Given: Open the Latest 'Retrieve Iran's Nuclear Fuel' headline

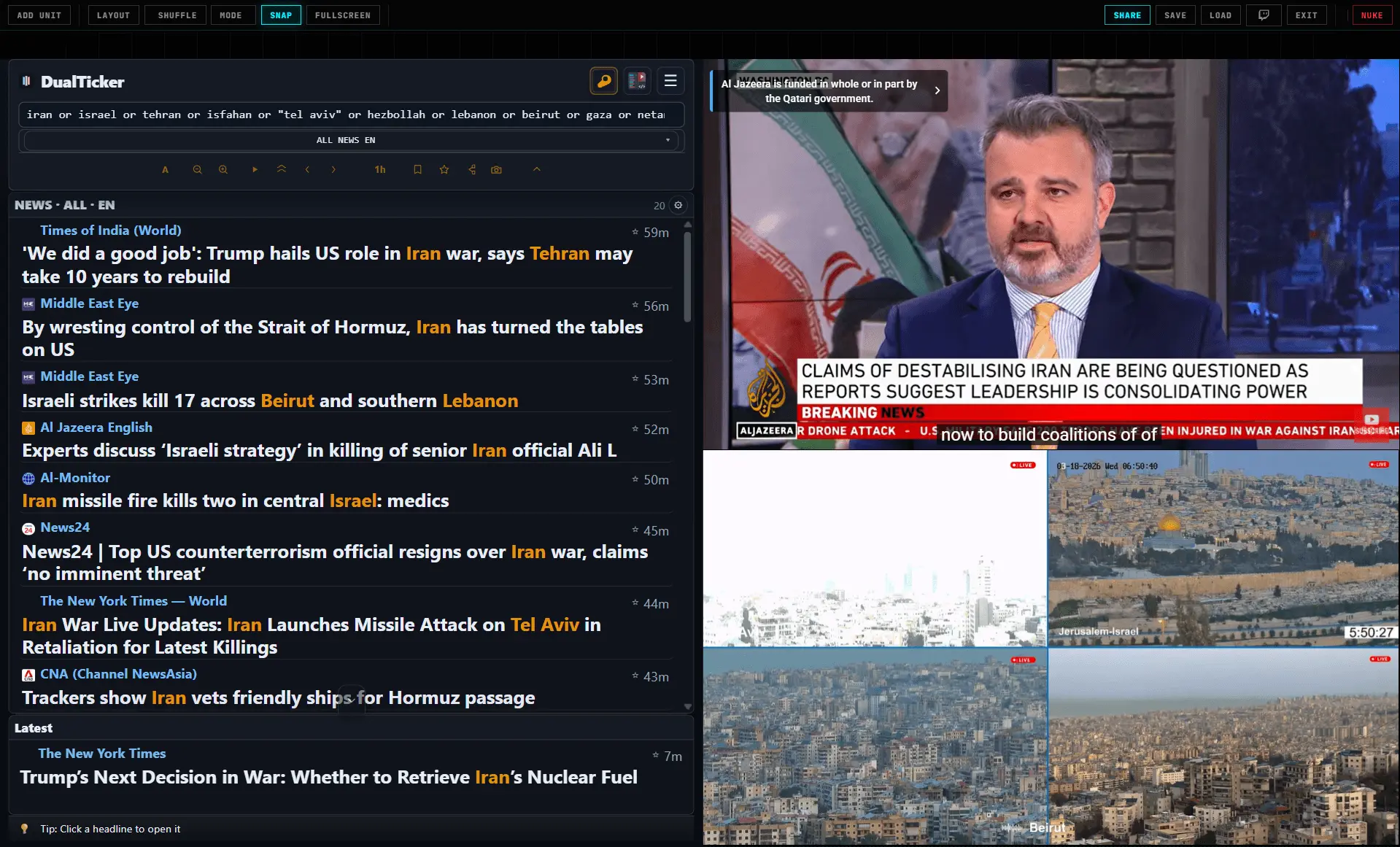Looking at the screenshot, I should coord(328,778).
